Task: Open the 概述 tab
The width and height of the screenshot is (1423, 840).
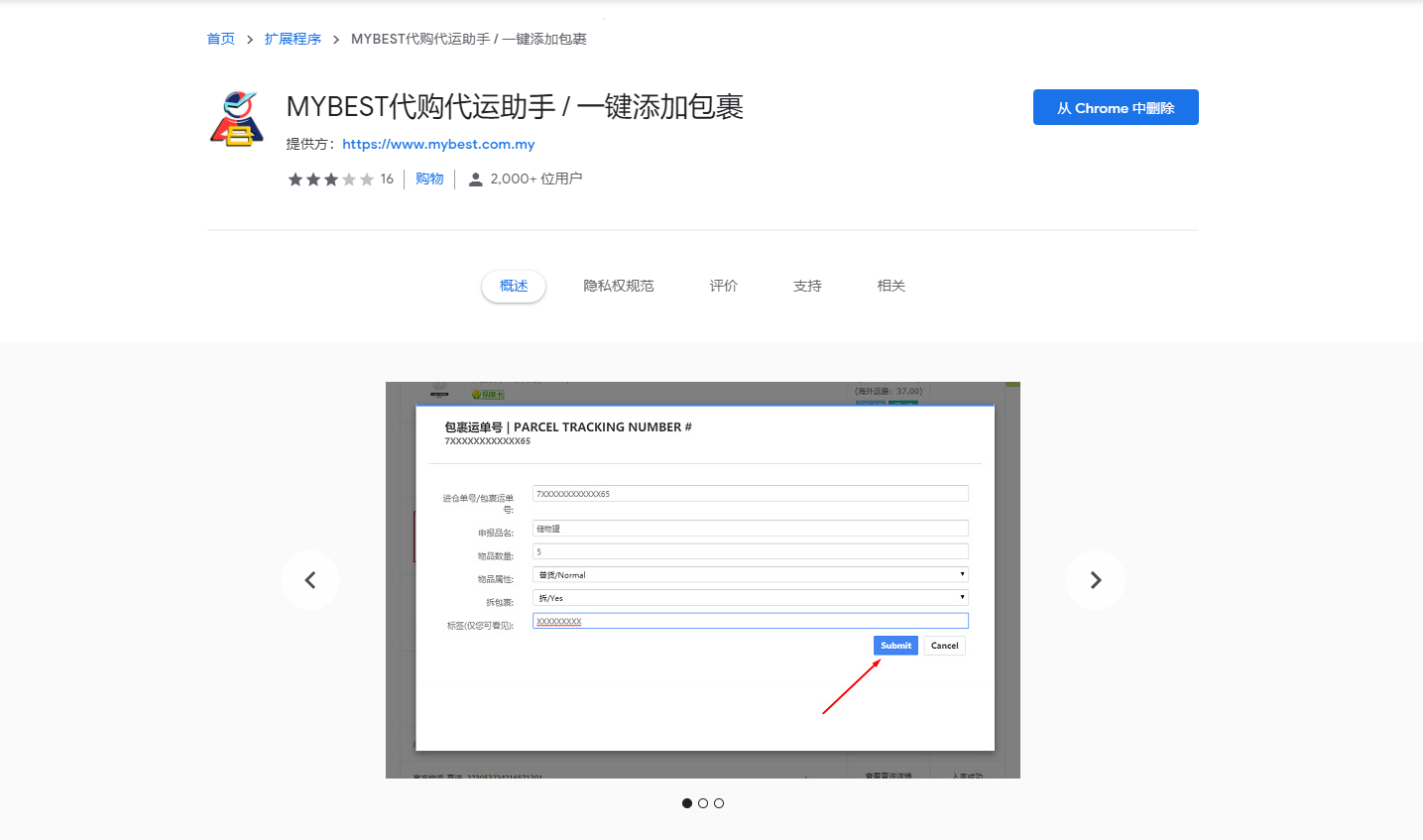Action: point(514,286)
